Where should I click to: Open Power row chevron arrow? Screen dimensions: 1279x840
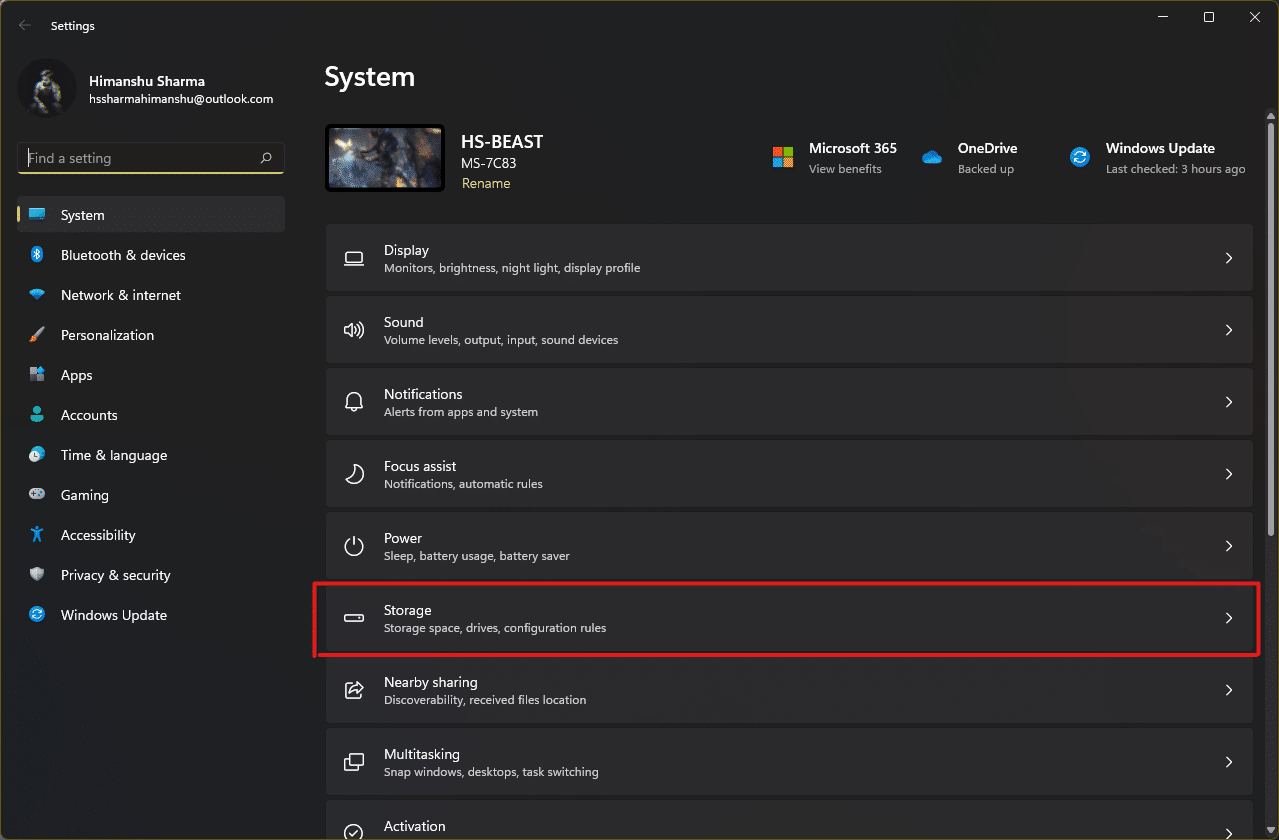coord(1229,546)
